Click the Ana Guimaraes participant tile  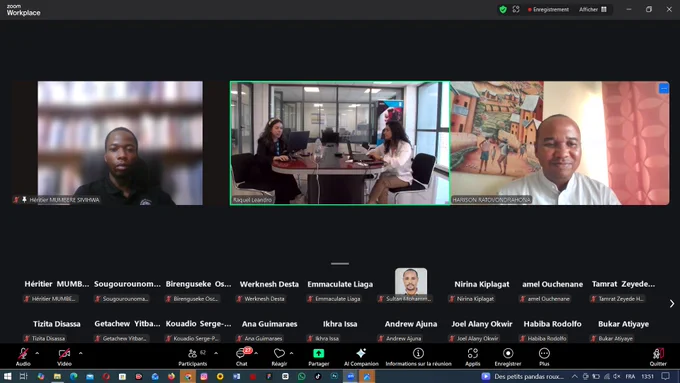pyautogui.click(x=269, y=325)
